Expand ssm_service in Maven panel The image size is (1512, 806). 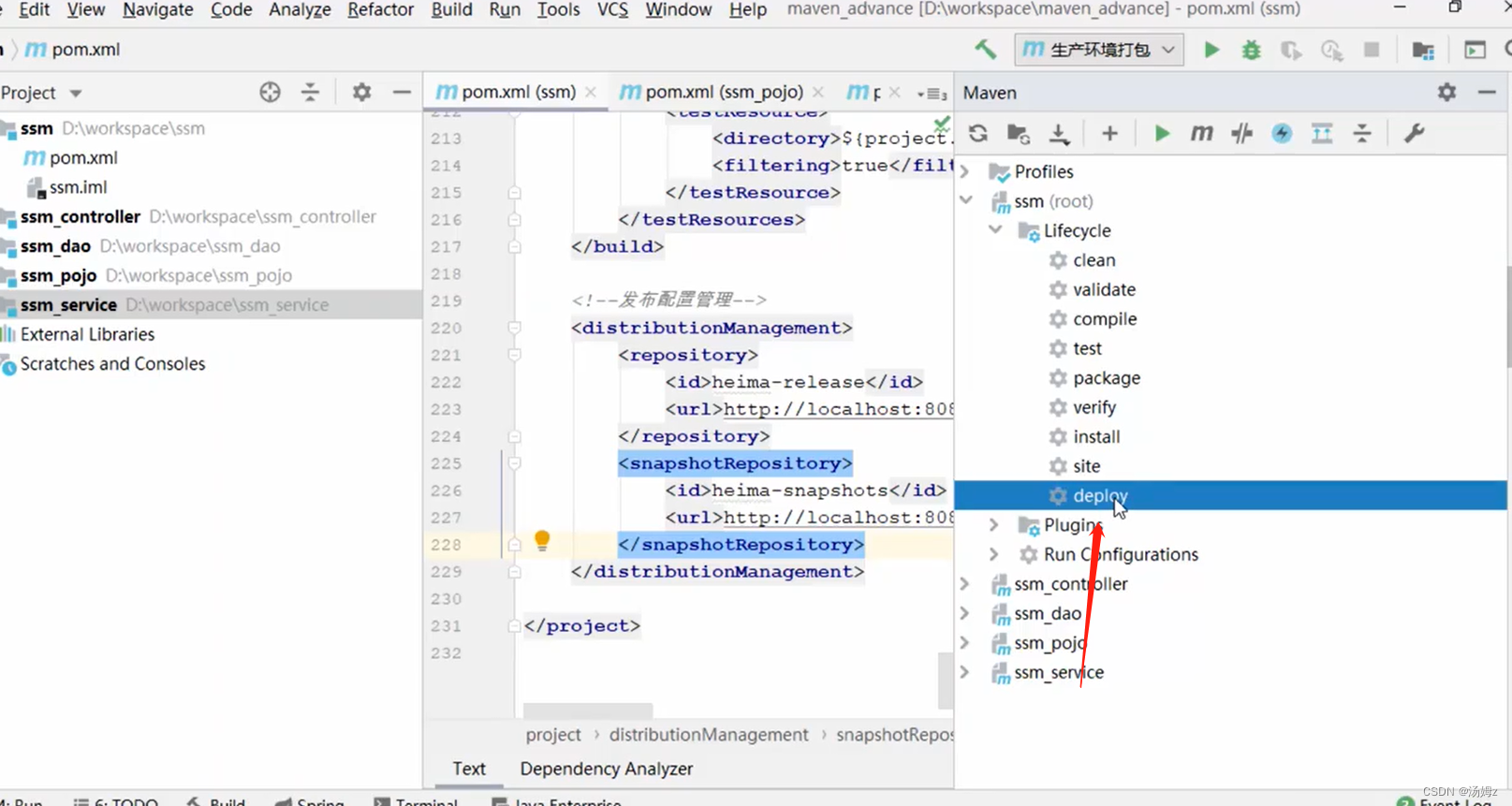965,672
